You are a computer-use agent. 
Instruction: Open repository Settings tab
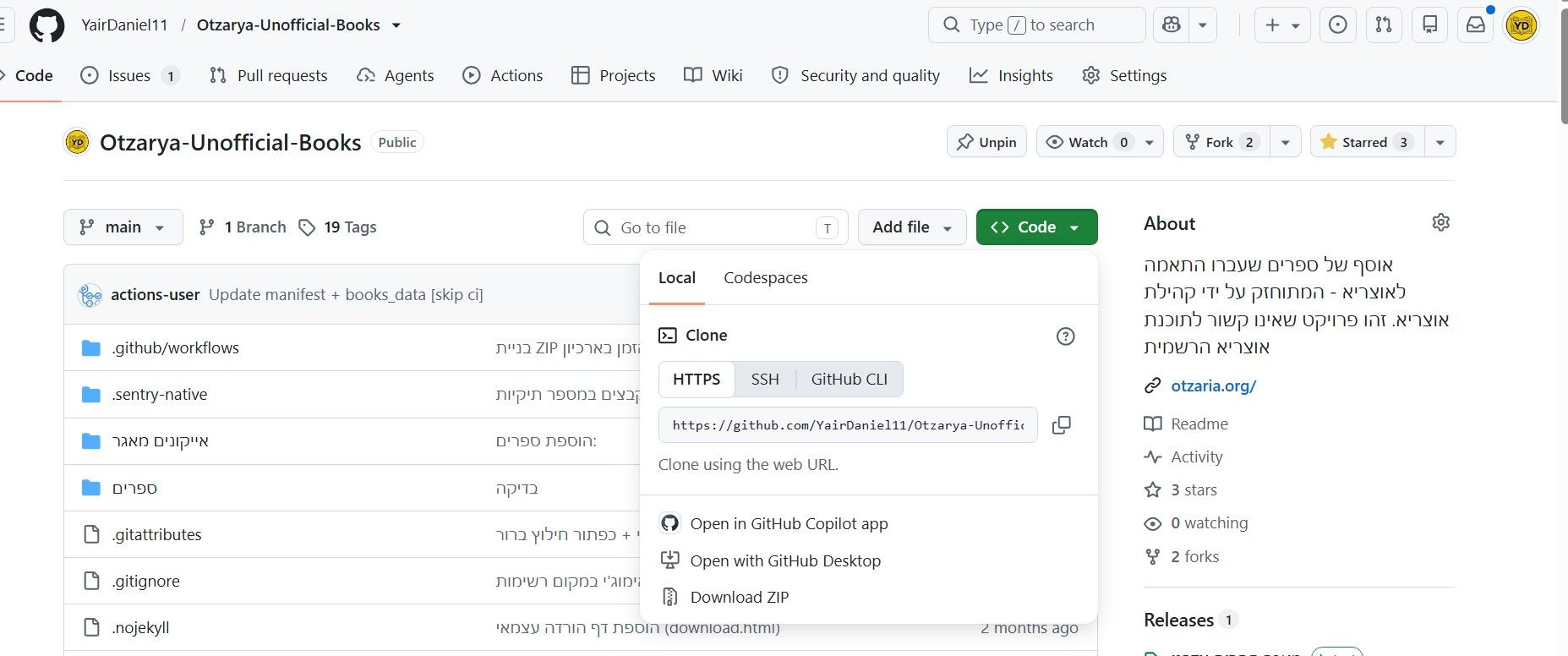[x=1125, y=75]
